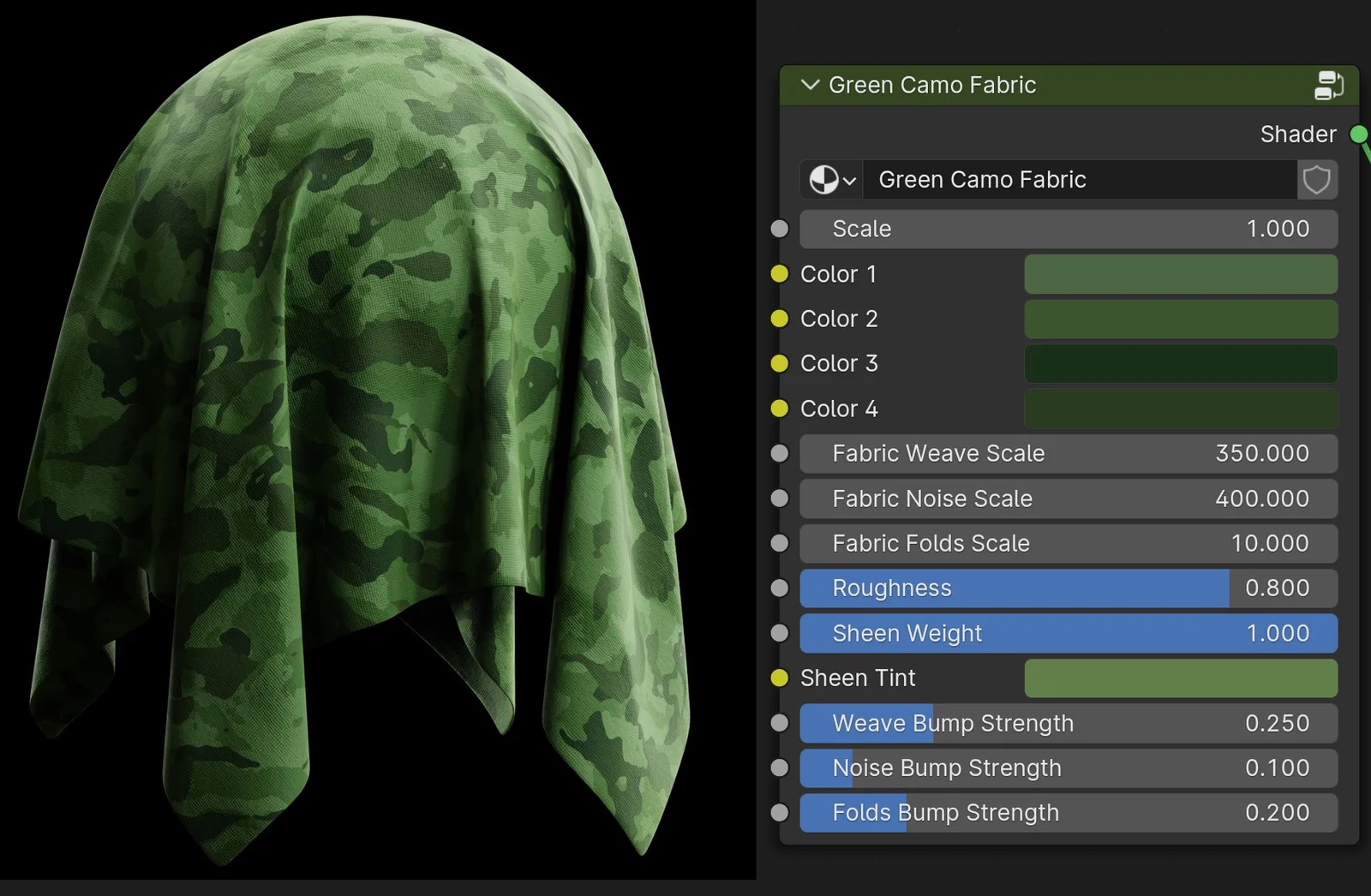This screenshot has height=896, width=1371.
Task: Click the Fabric Weave Scale value slider
Action: click(1068, 454)
